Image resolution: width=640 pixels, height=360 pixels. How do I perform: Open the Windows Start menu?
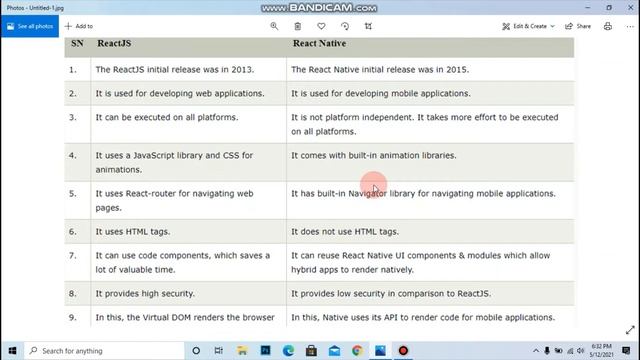point(12,351)
